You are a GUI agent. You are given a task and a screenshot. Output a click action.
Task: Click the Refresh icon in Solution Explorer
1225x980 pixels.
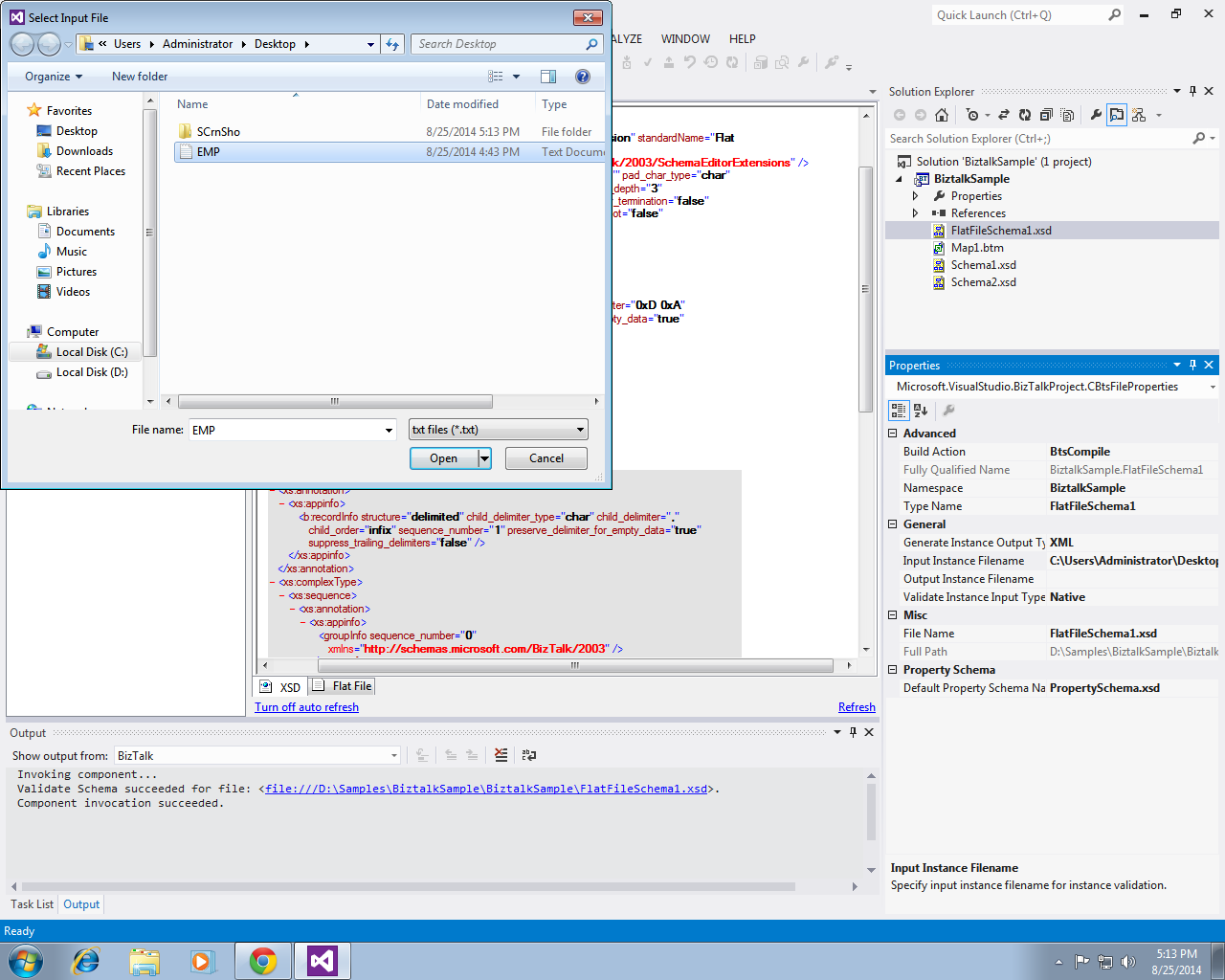[x=1024, y=115]
